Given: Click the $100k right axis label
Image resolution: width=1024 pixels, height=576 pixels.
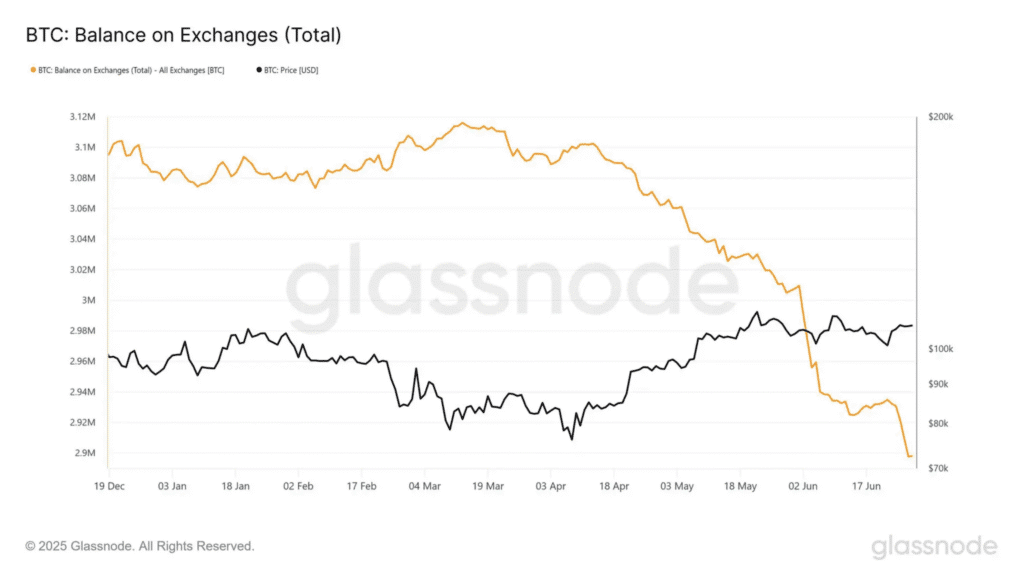Looking at the screenshot, I should [941, 349].
